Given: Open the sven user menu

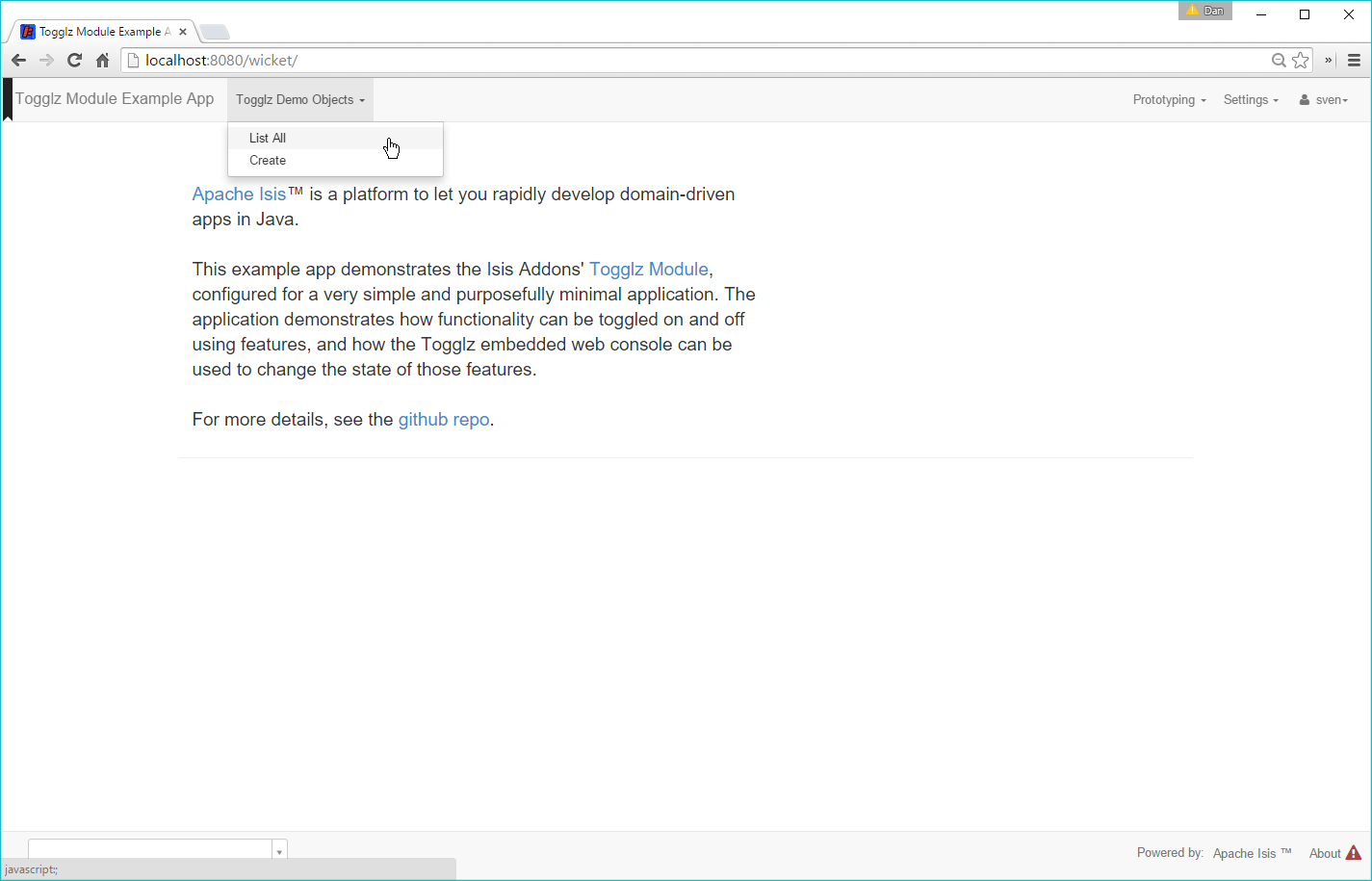Looking at the screenshot, I should tap(1324, 100).
